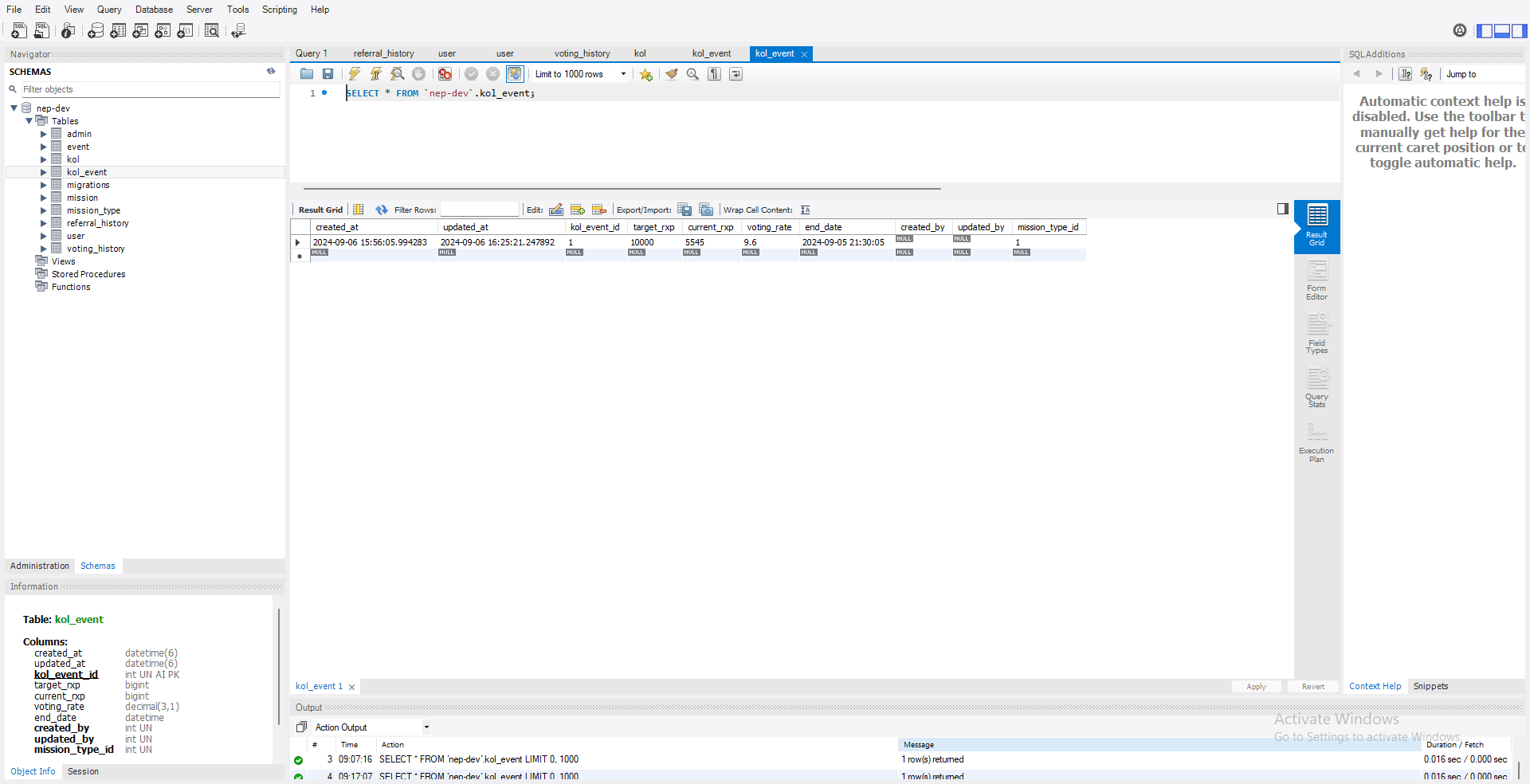Execute statement under cursor icon
This screenshot has width=1530, height=784.
coord(376,74)
